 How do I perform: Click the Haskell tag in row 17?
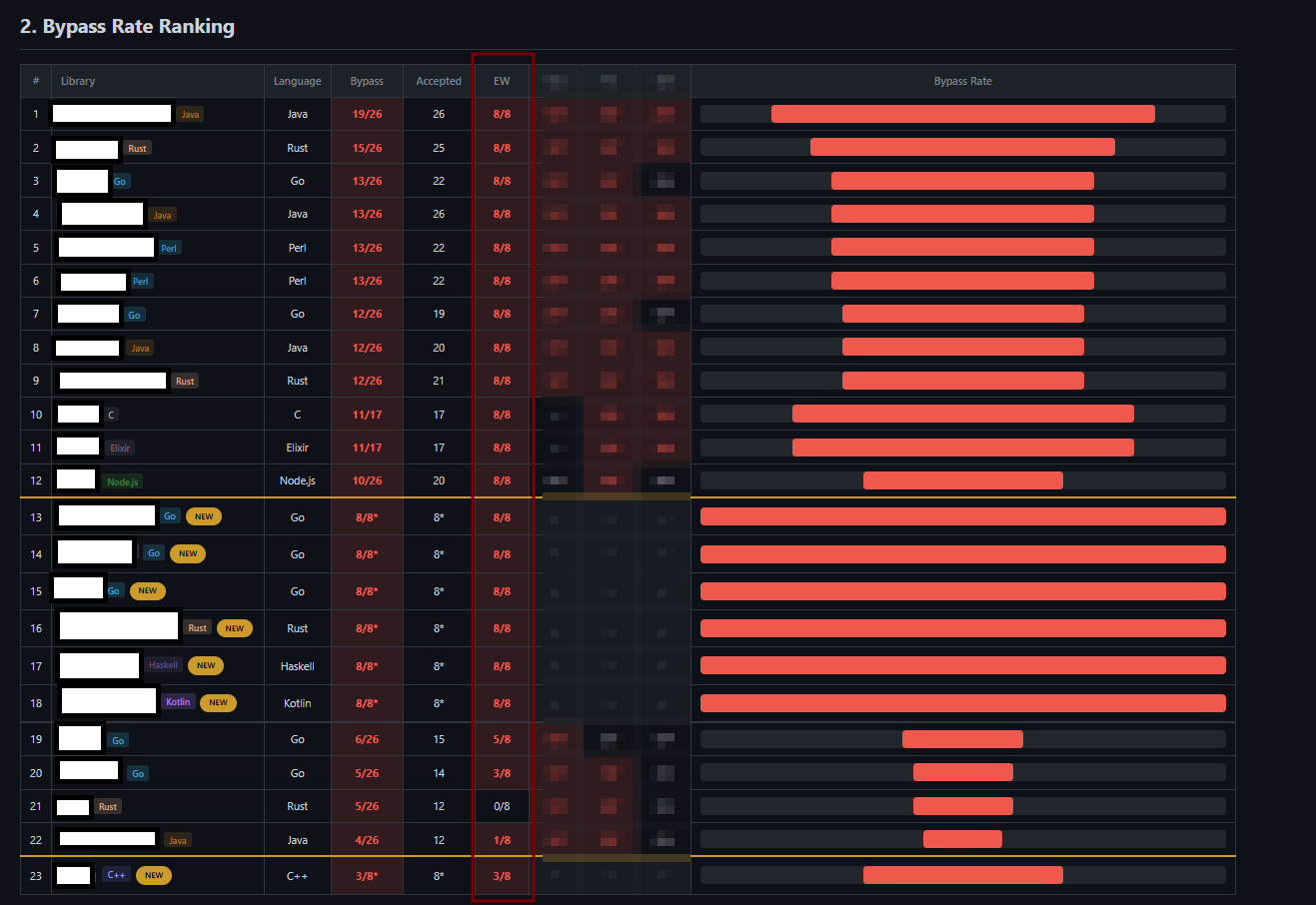tap(163, 665)
